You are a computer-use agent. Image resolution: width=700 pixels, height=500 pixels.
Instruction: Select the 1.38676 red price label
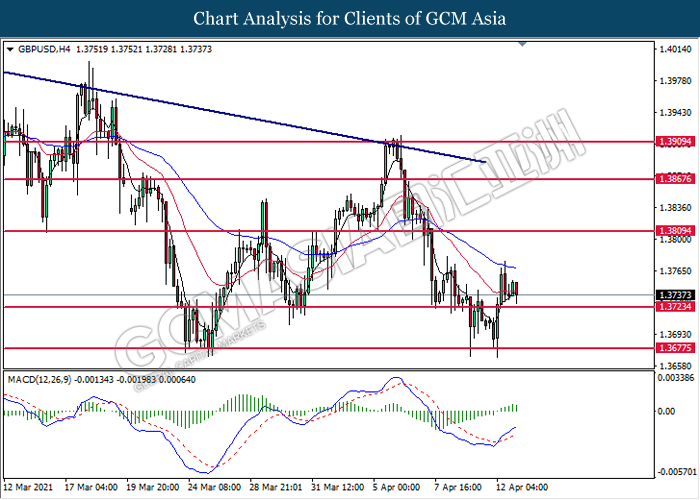[675, 179]
